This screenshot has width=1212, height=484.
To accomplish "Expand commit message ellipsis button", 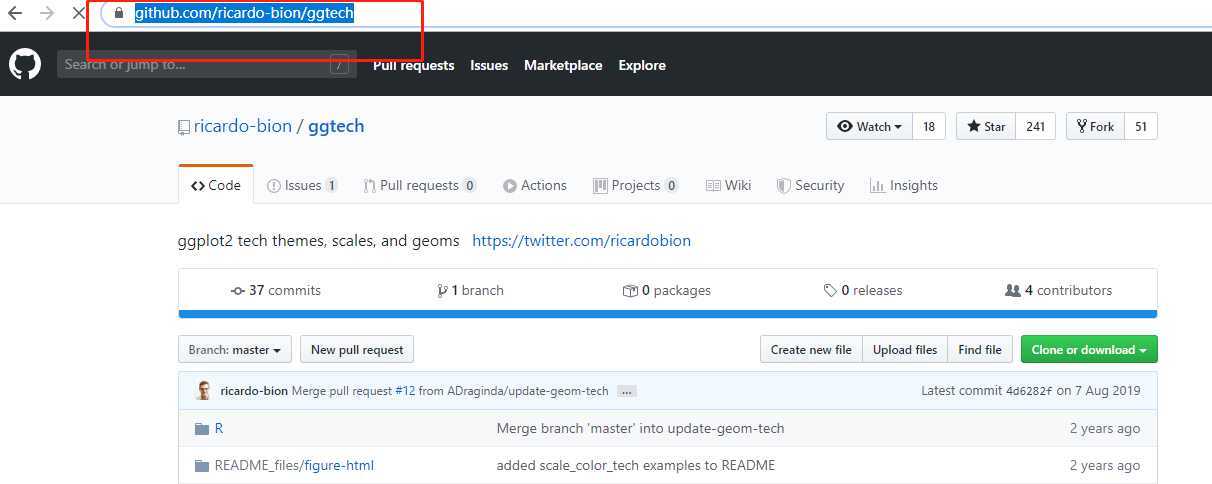I will tap(627, 391).
